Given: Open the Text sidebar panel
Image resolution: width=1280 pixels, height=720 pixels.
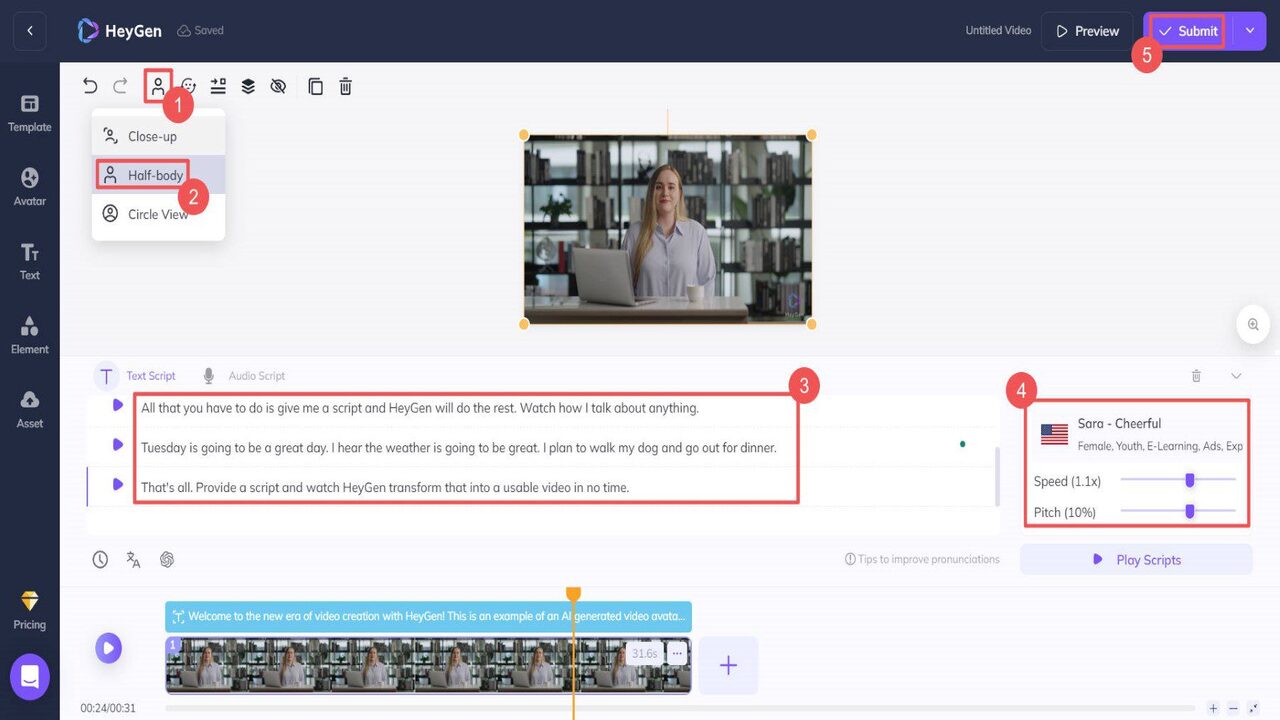Looking at the screenshot, I should (x=30, y=261).
